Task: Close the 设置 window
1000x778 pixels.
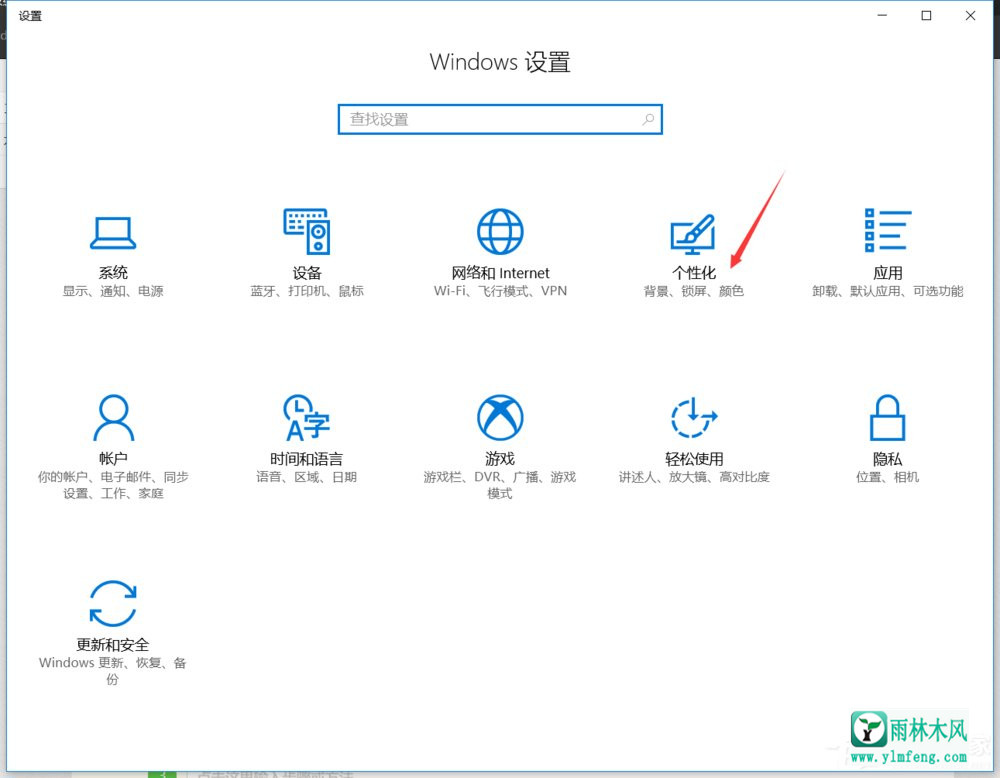Action: [x=970, y=15]
